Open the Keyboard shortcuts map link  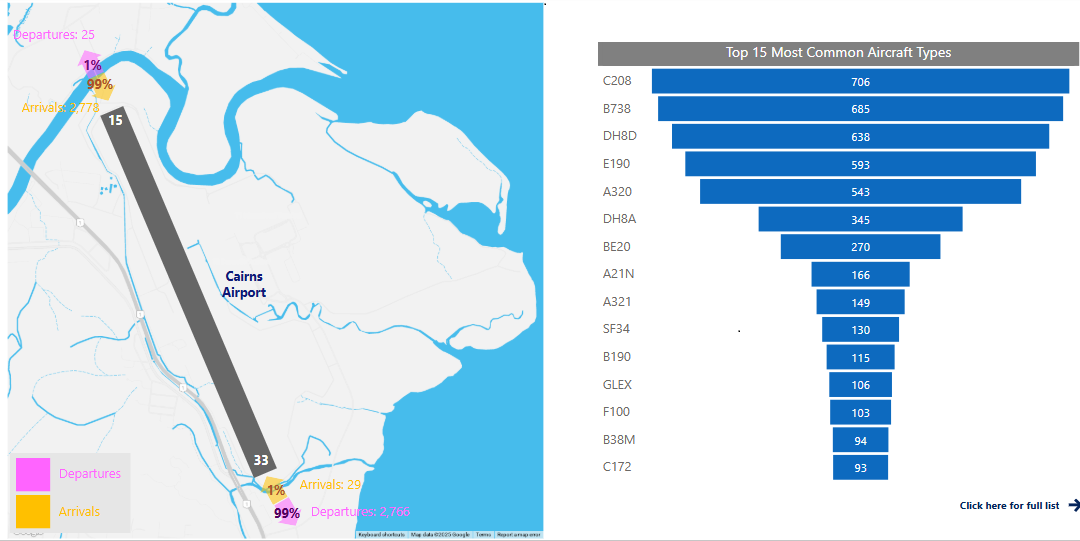click(x=381, y=535)
